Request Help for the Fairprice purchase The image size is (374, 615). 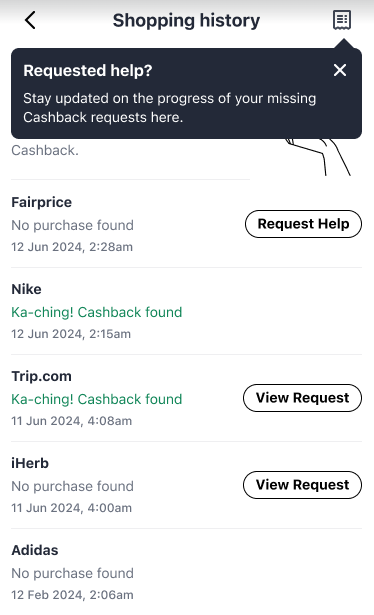(x=303, y=224)
